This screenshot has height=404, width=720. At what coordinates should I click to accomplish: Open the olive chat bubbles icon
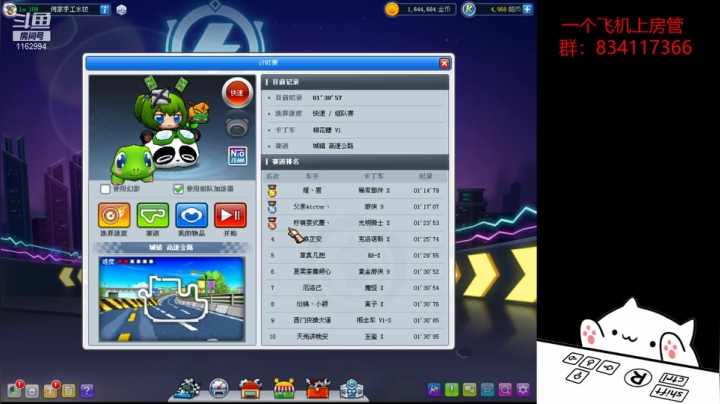(x=469, y=390)
